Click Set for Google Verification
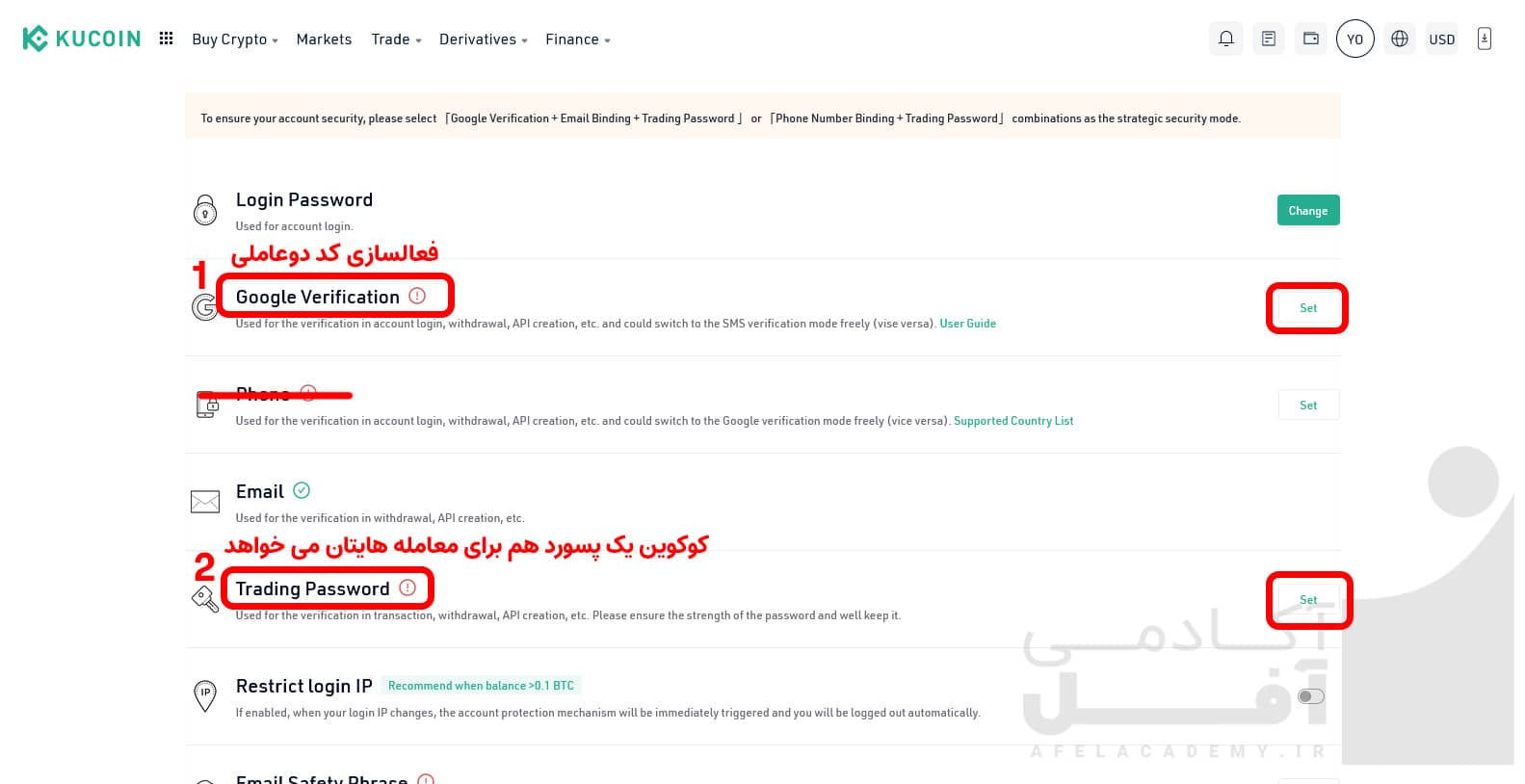 (x=1308, y=308)
